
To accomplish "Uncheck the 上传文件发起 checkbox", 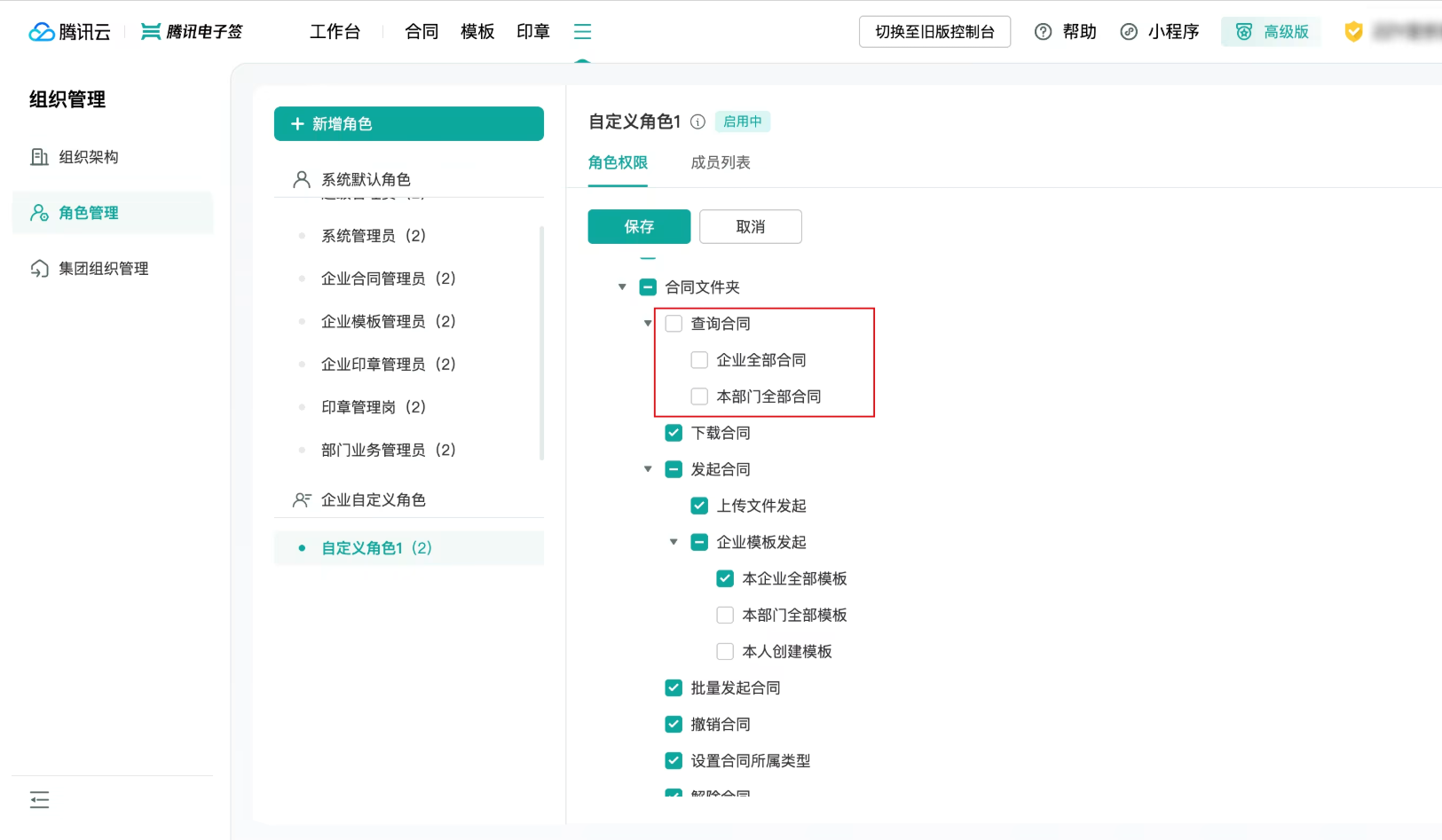I will point(699,506).
